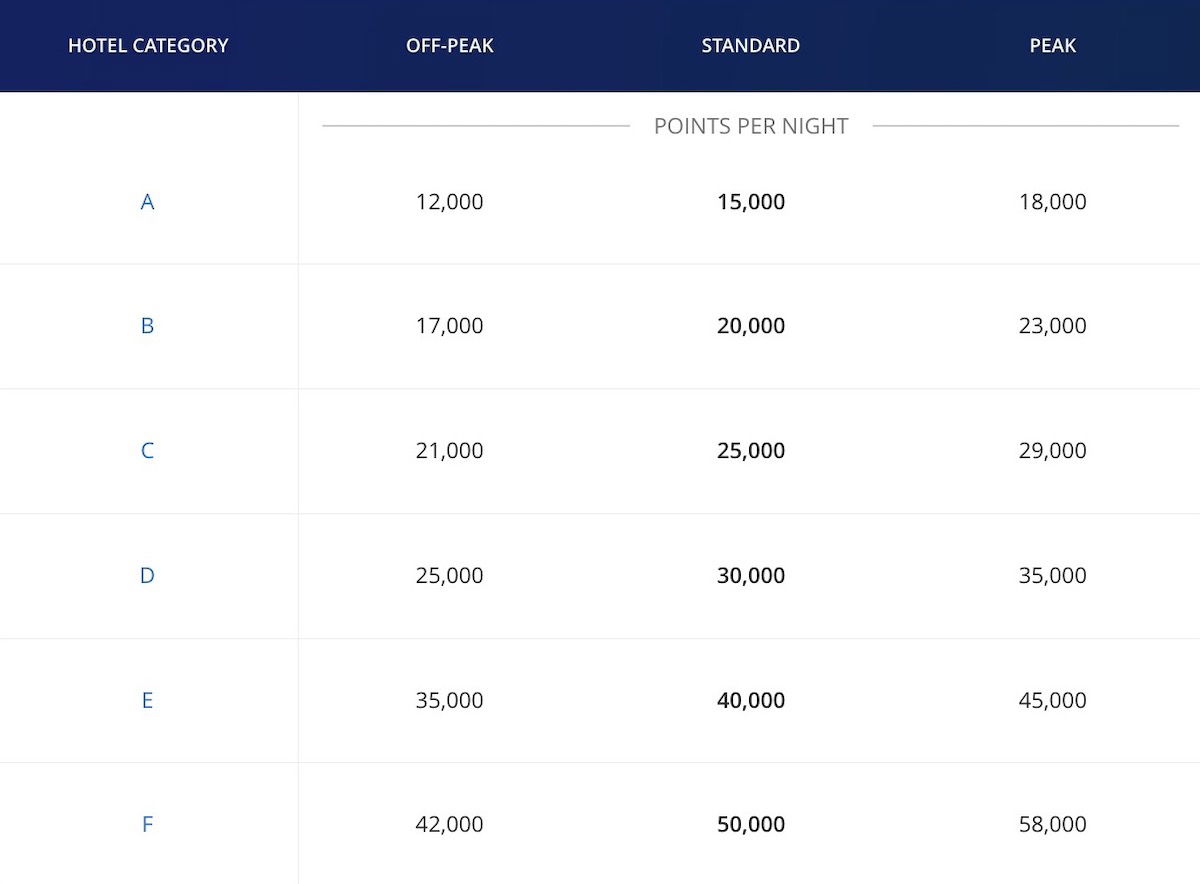Click the Peak column header
The image size is (1200, 884).
[x=1052, y=46]
